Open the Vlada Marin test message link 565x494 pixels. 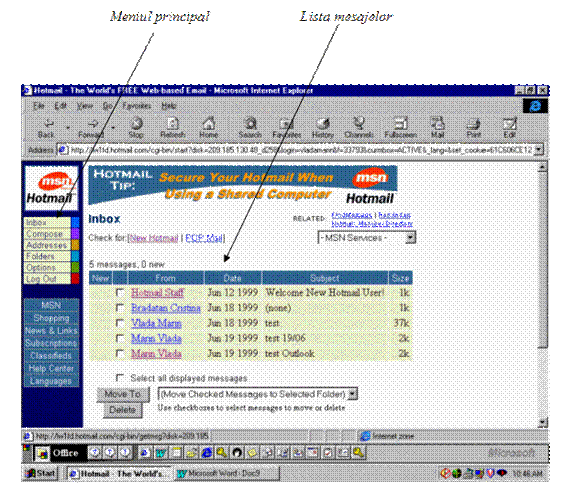tap(156, 323)
